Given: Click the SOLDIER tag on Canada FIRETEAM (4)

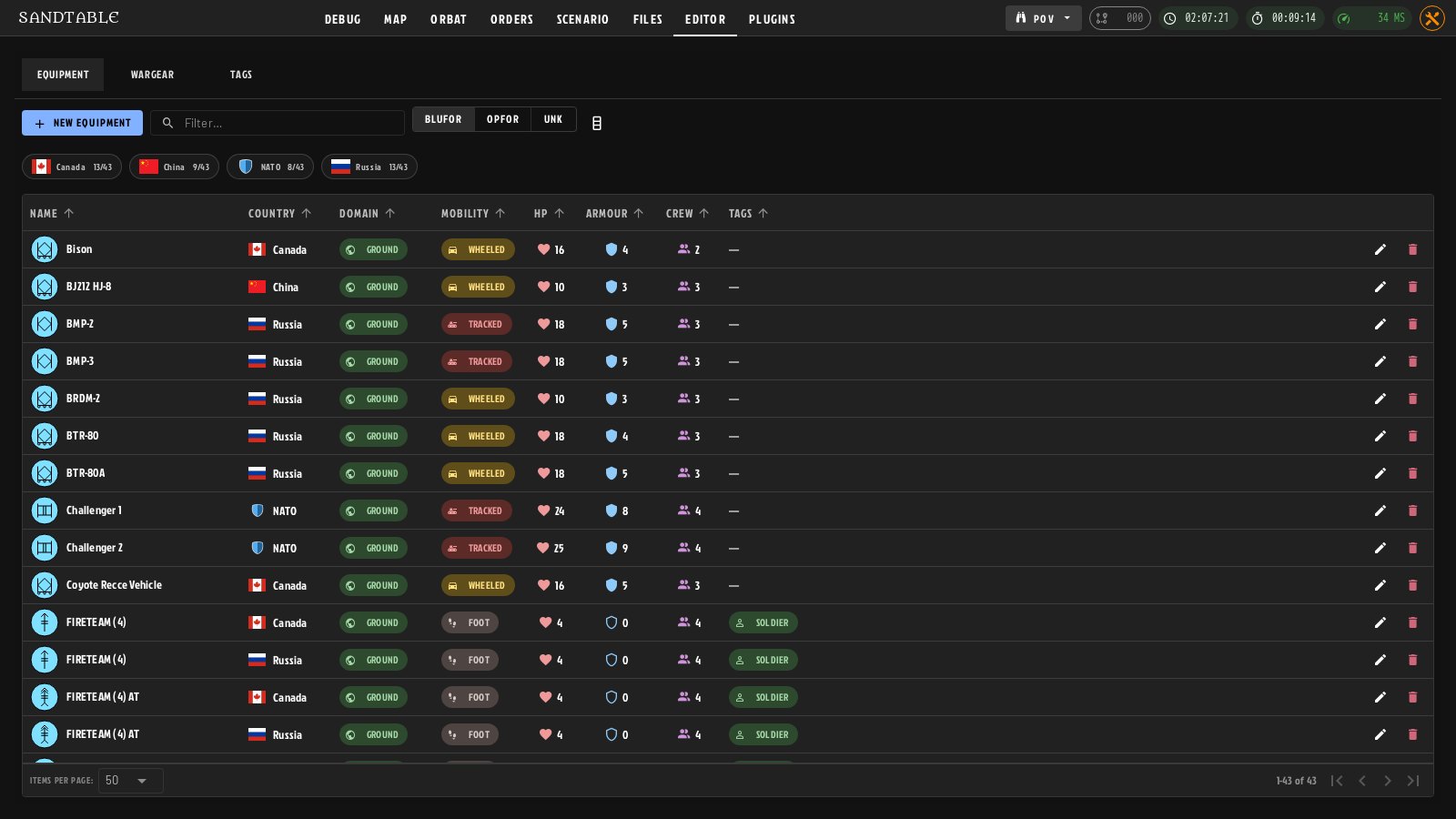Looking at the screenshot, I should [763, 622].
